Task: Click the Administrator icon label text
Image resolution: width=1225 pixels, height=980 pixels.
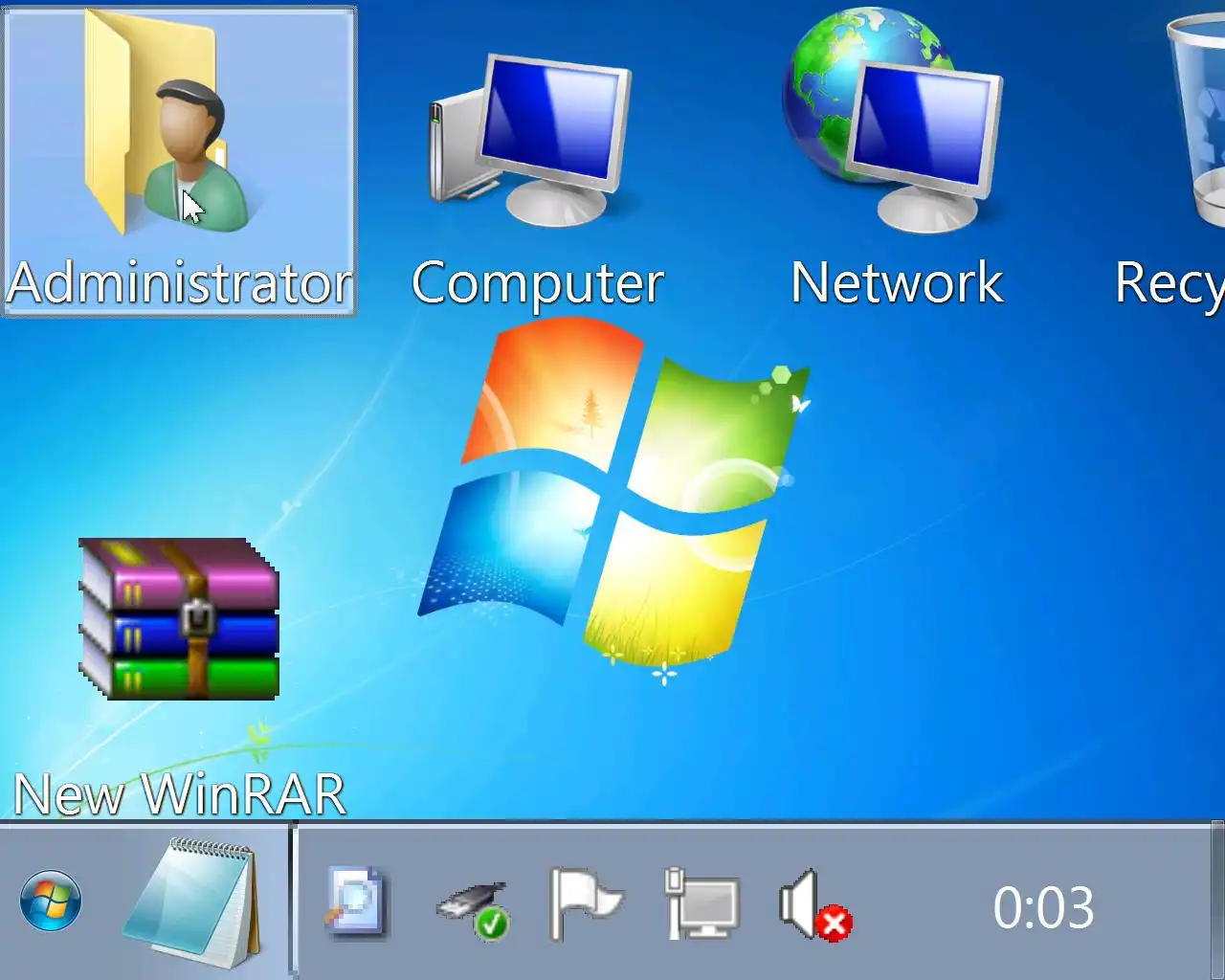Action: click(x=180, y=283)
